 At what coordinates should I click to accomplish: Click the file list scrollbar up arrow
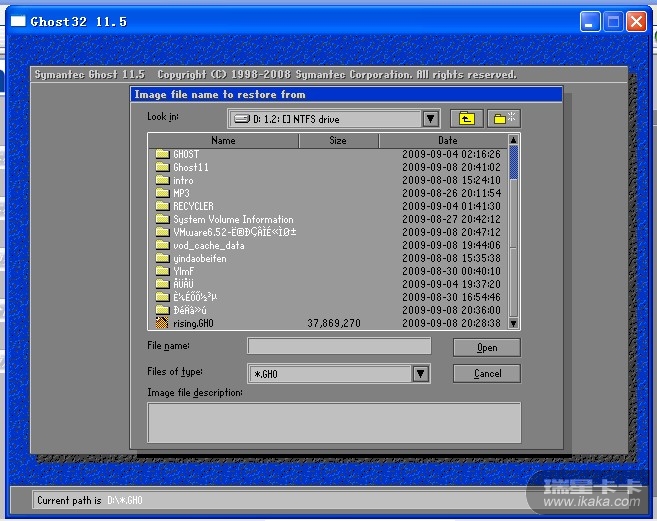pos(514,141)
